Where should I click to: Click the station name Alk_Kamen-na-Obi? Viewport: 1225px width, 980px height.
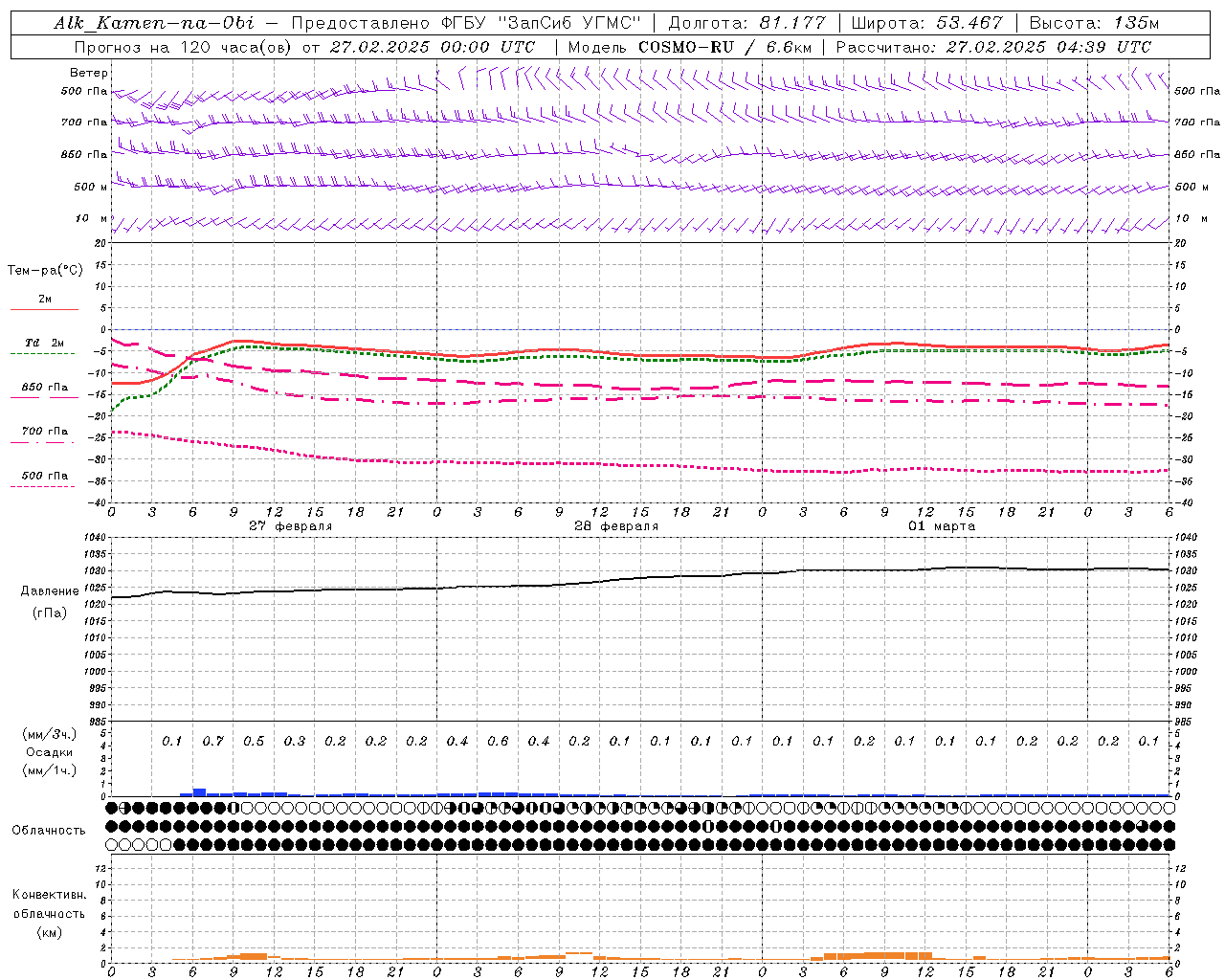coord(153,23)
